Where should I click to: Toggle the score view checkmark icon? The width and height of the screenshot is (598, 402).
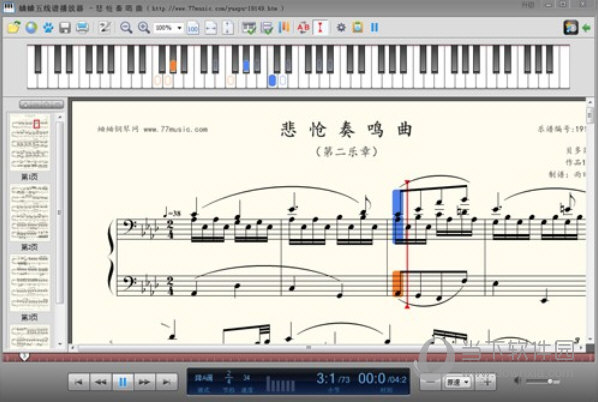pos(267,27)
